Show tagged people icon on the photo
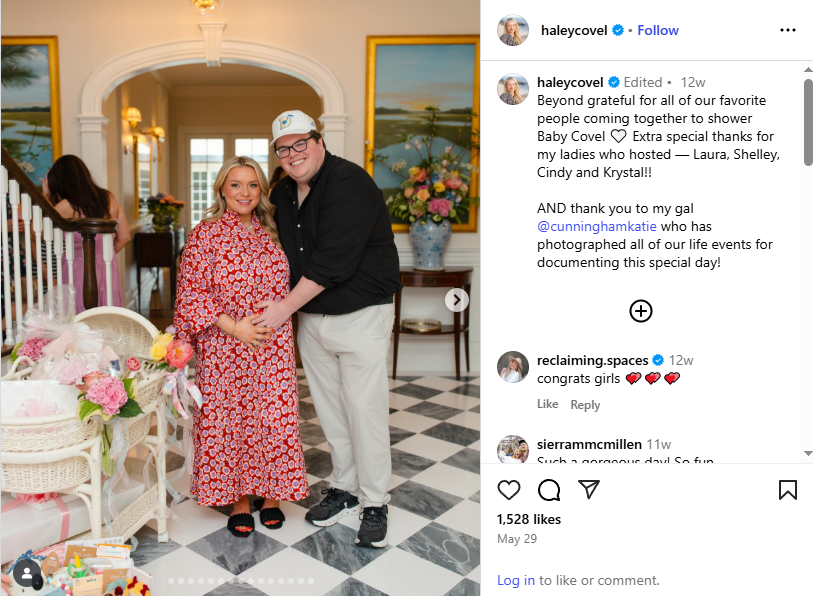Screen dimensions: 813x596 [26, 574]
